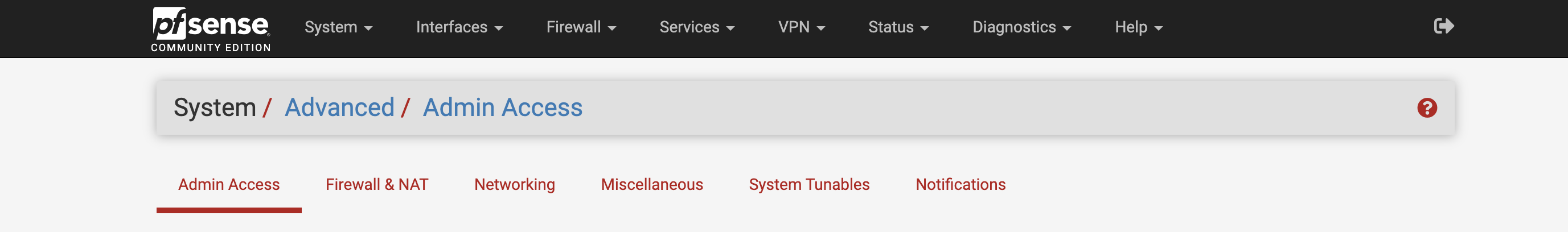This screenshot has width=1568, height=232.
Task: Expand the Help menu
Action: [x=1138, y=27]
